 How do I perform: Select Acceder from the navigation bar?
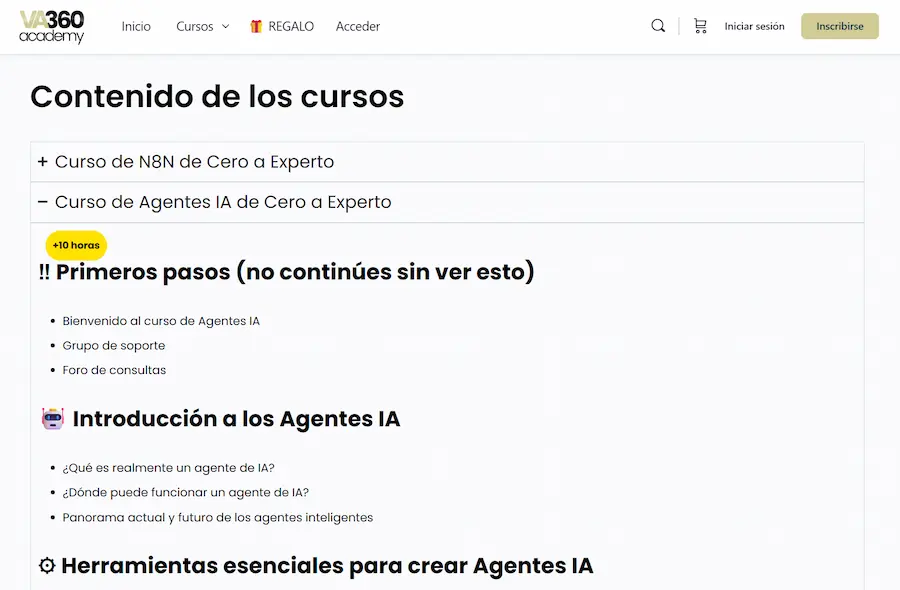point(357,27)
